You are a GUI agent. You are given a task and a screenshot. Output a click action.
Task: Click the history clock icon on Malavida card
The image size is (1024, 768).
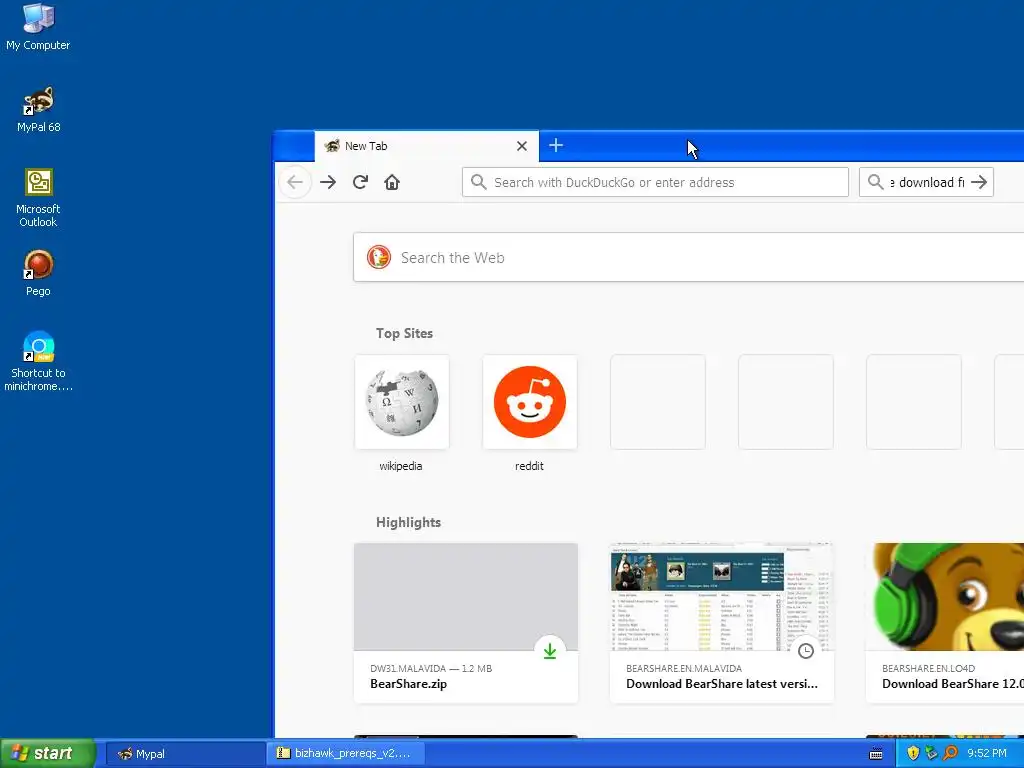(806, 651)
